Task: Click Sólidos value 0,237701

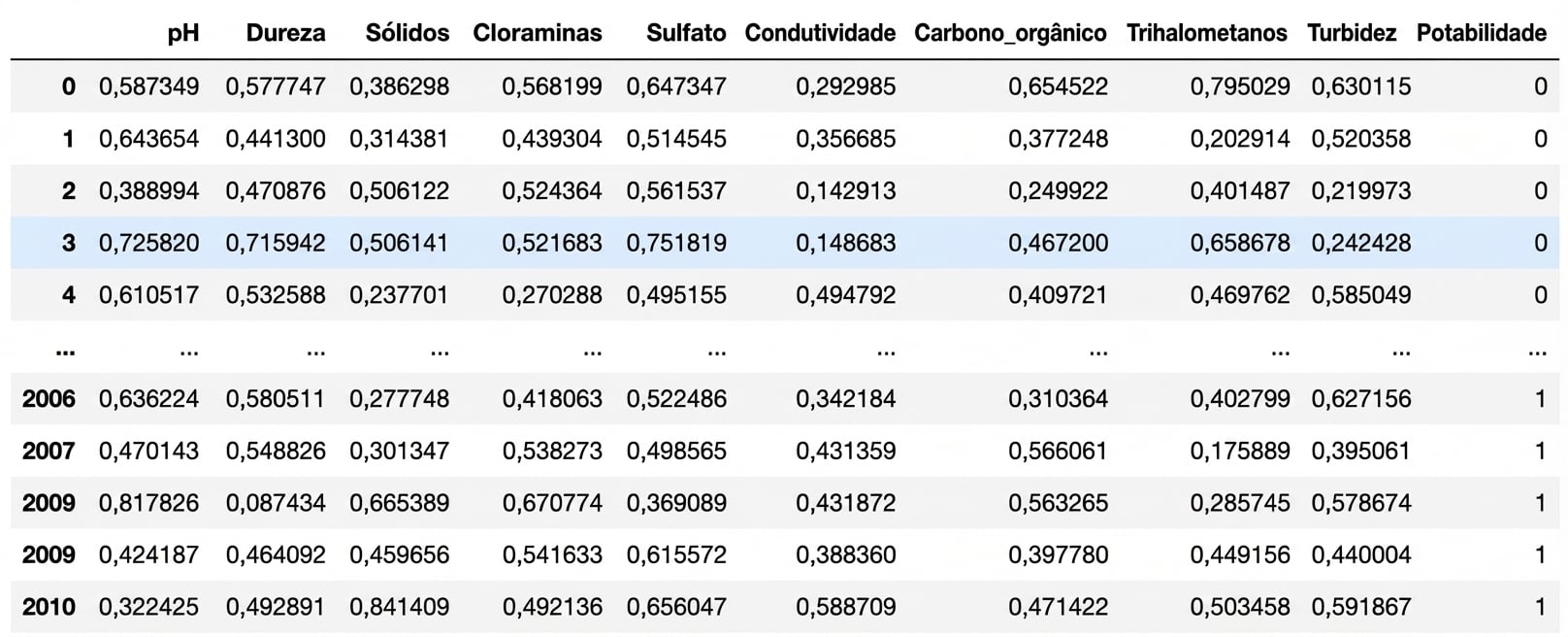Action: point(399,294)
